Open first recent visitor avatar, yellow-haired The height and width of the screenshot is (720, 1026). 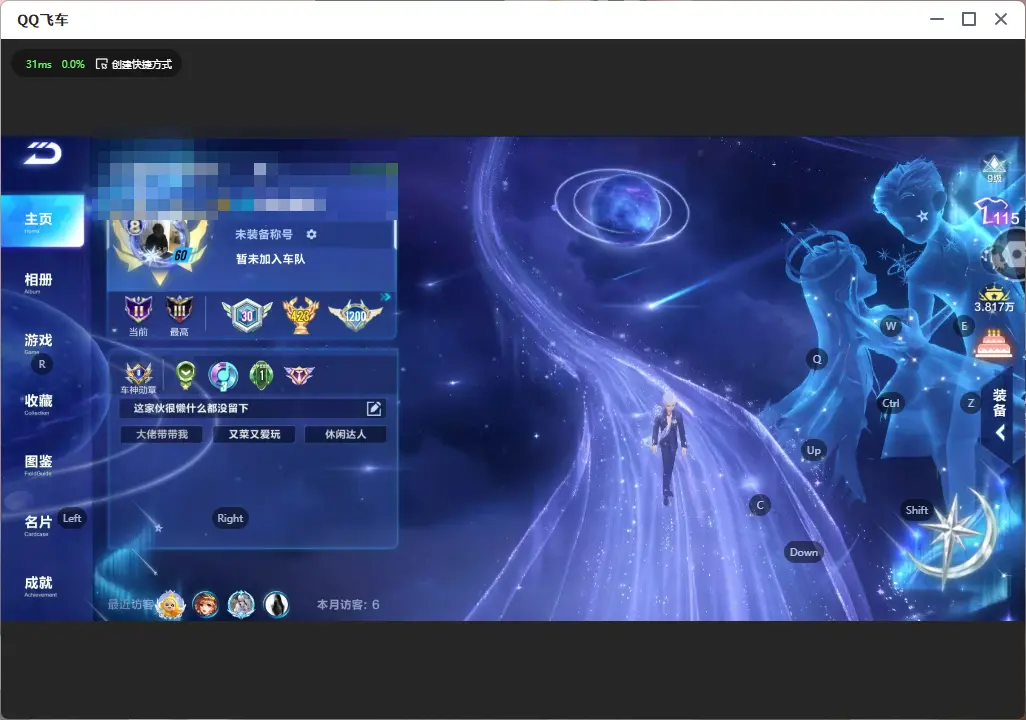pos(171,604)
